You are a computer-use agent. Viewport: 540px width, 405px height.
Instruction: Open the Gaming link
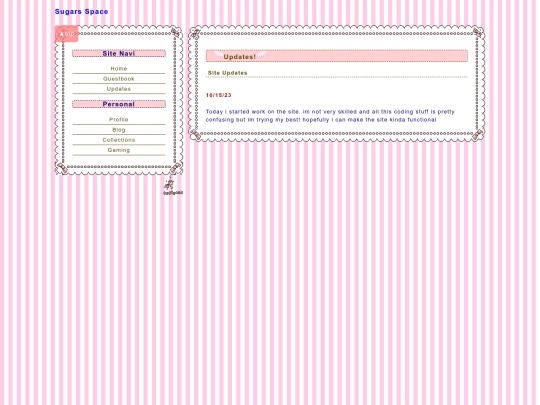point(119,150)
